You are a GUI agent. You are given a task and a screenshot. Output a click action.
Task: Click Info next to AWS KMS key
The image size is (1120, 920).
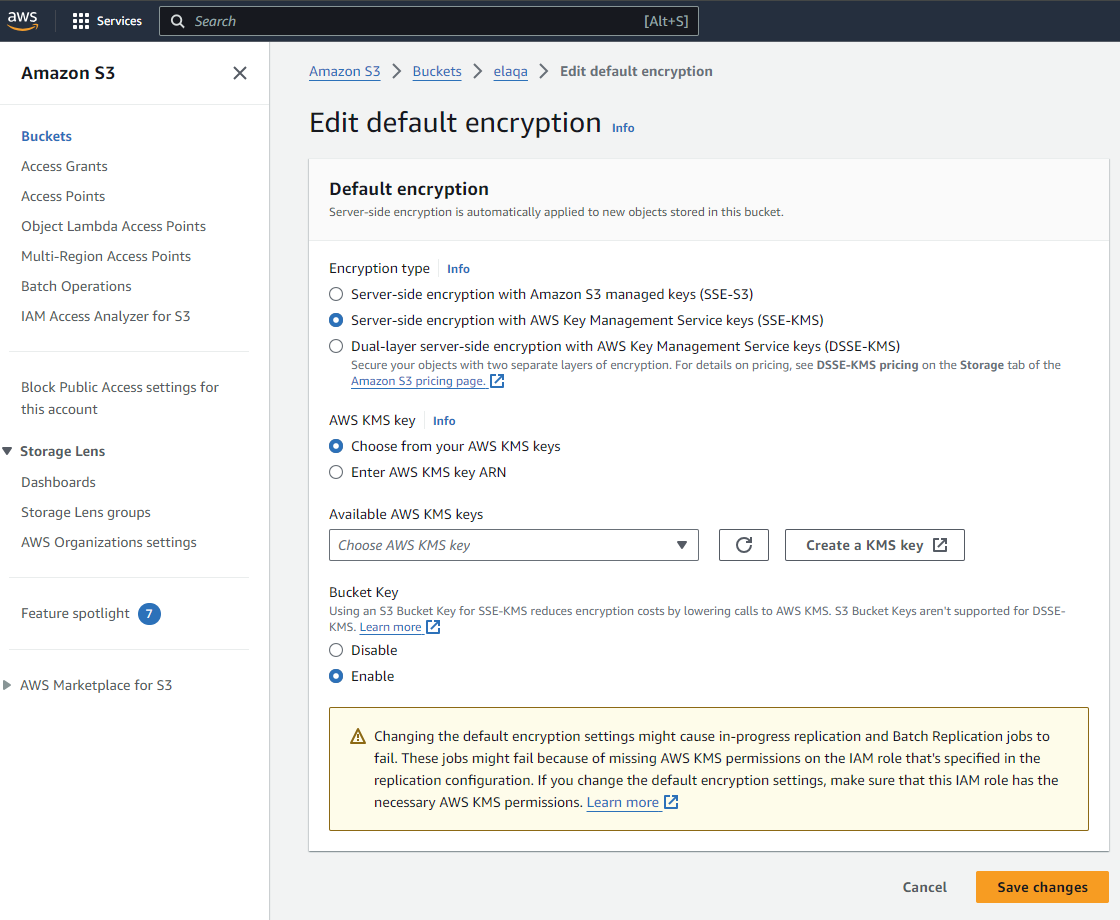(x=444, y=421)
